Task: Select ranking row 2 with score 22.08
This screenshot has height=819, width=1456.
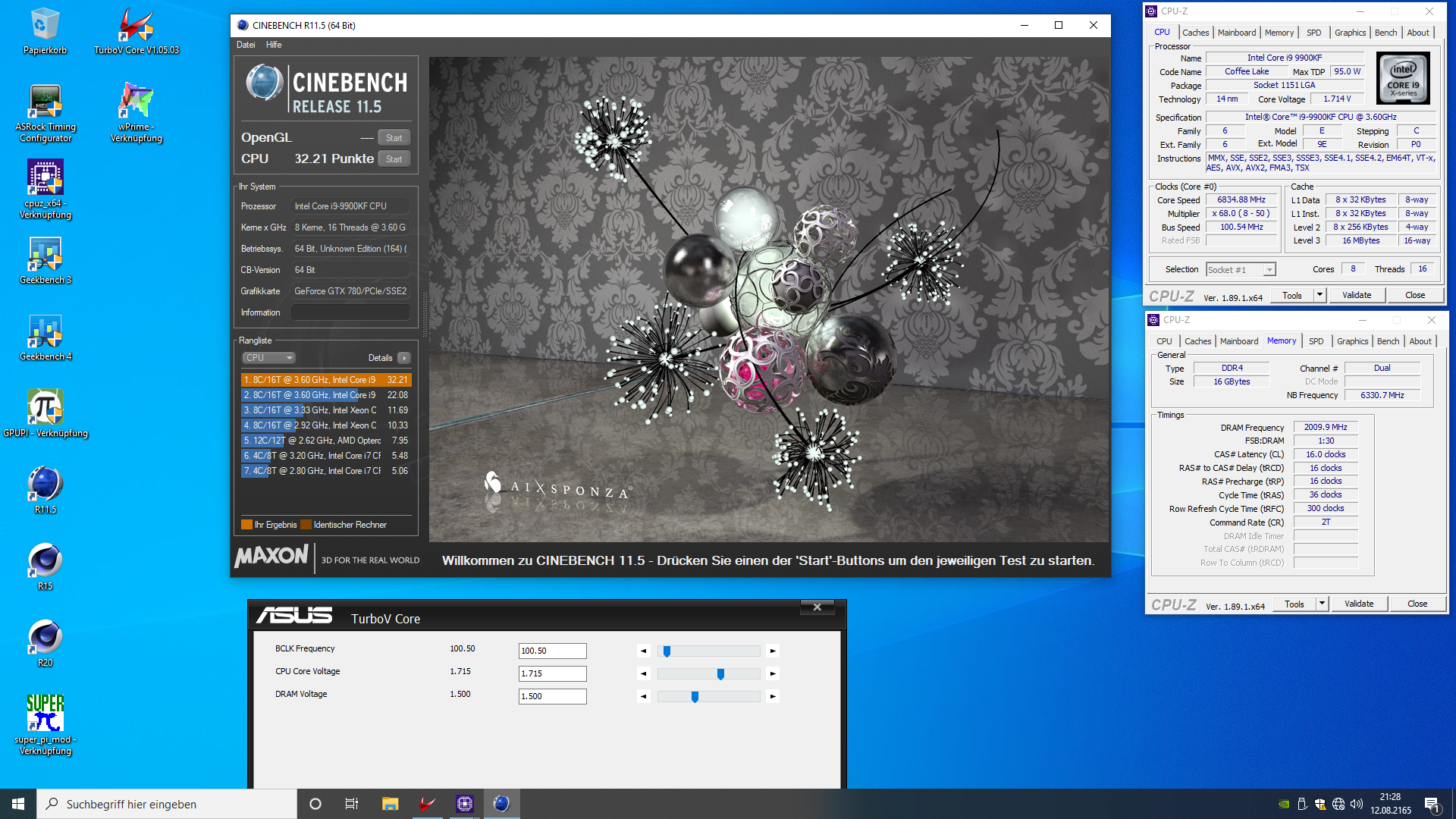Action: [x=326, y=395]
